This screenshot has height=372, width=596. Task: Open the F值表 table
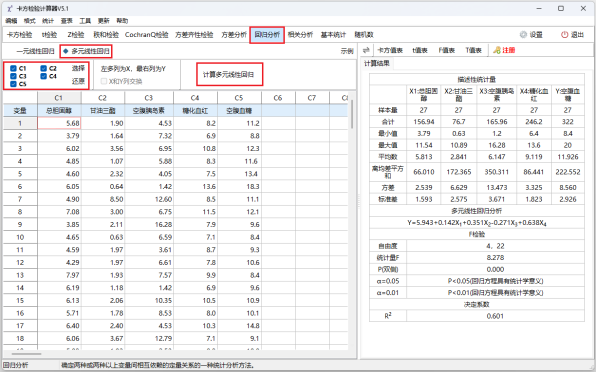(x=447, y=50)
